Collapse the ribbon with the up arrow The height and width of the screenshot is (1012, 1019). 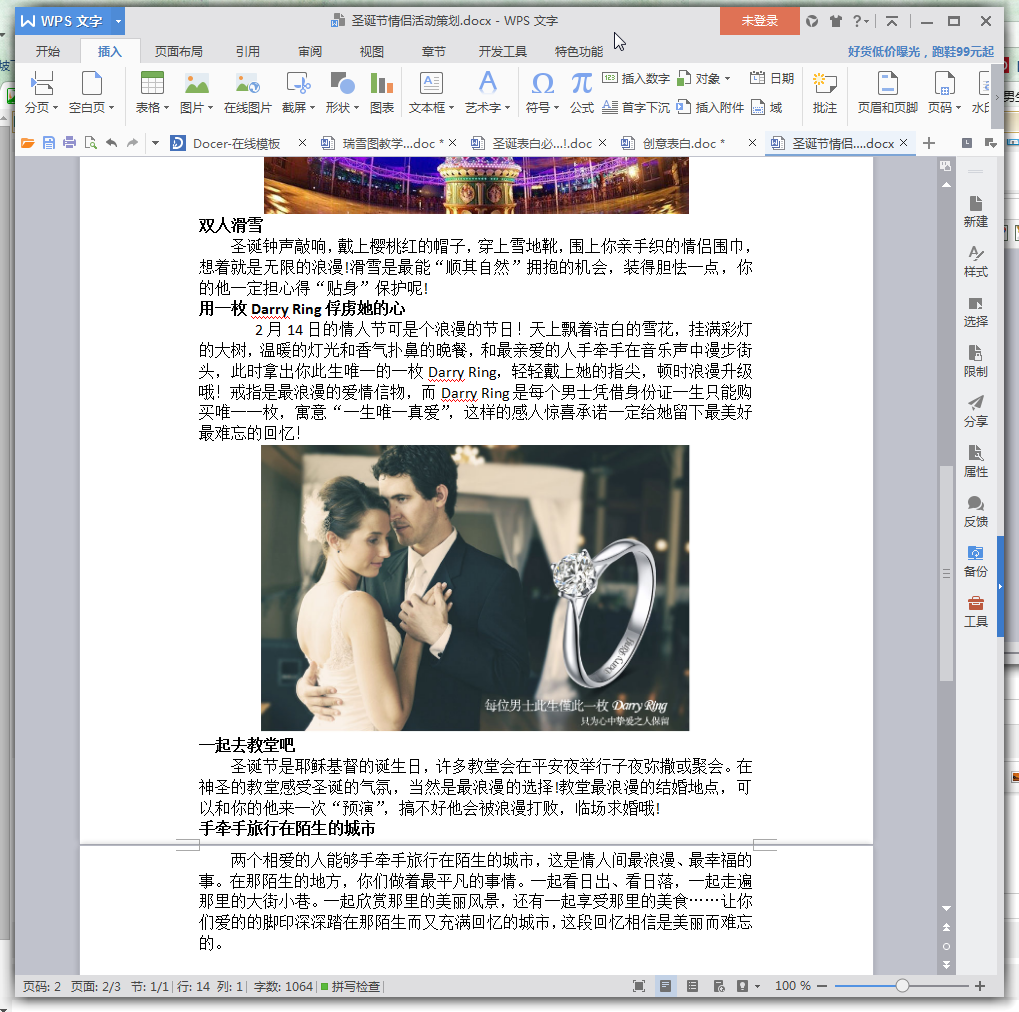coord(892,21)
